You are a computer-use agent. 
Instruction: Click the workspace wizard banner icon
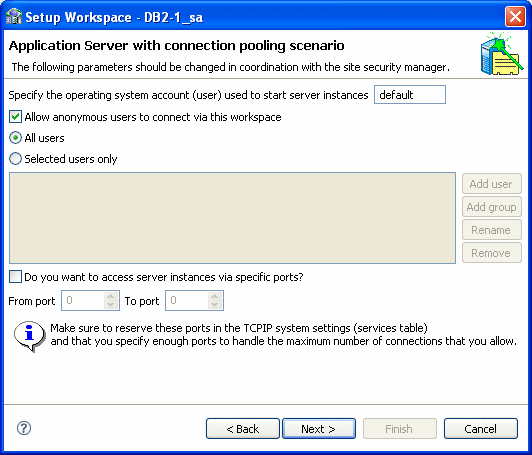point(502,54)
